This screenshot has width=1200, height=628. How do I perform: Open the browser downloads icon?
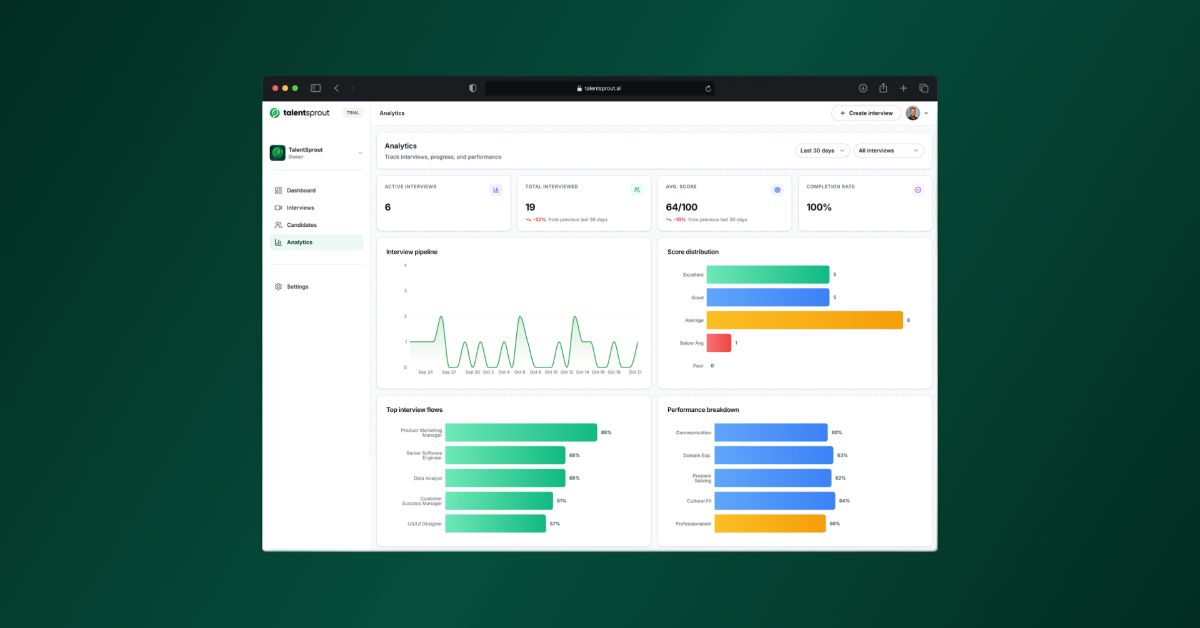point(862,88)
